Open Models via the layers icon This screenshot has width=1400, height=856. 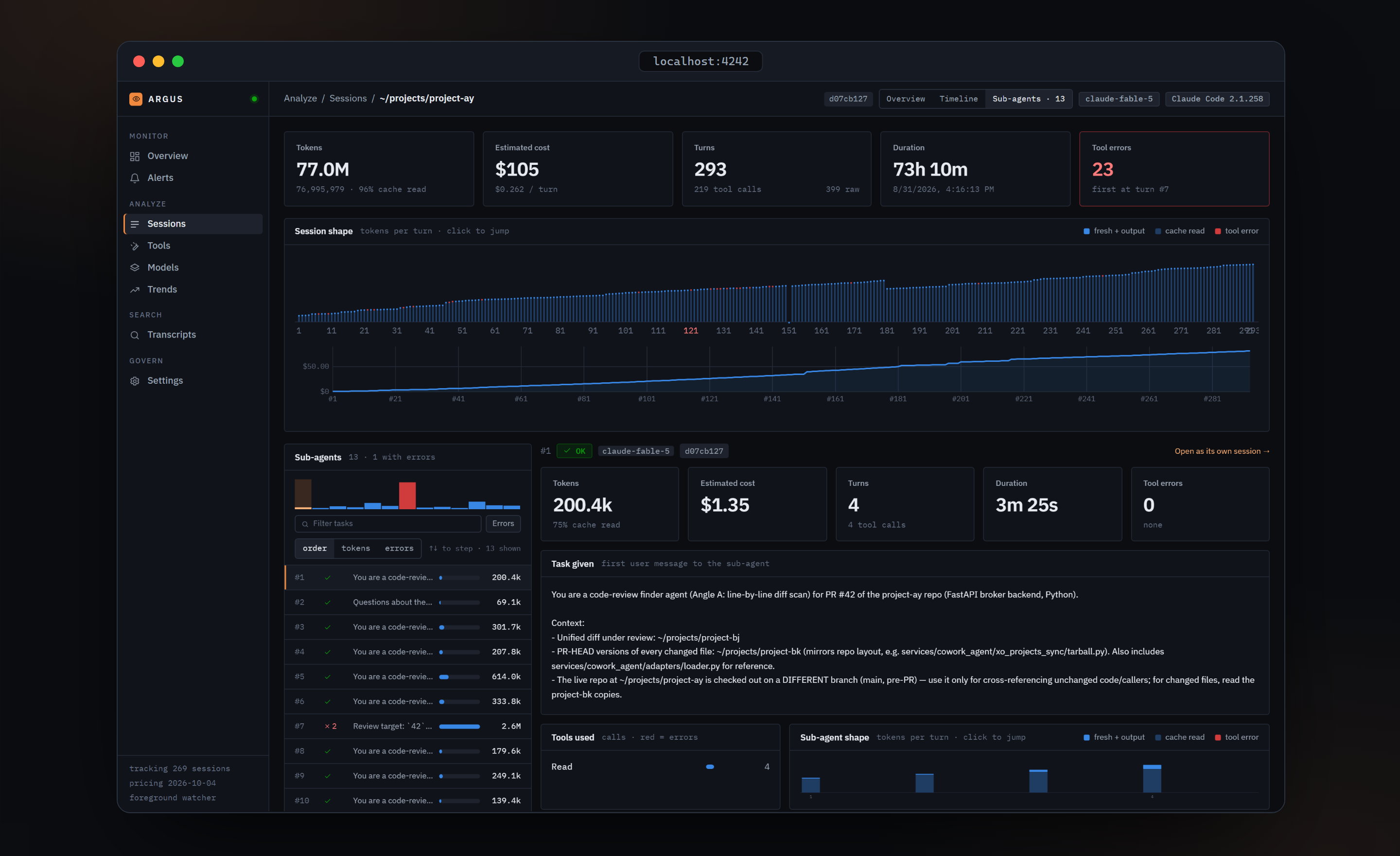point(135,267)
